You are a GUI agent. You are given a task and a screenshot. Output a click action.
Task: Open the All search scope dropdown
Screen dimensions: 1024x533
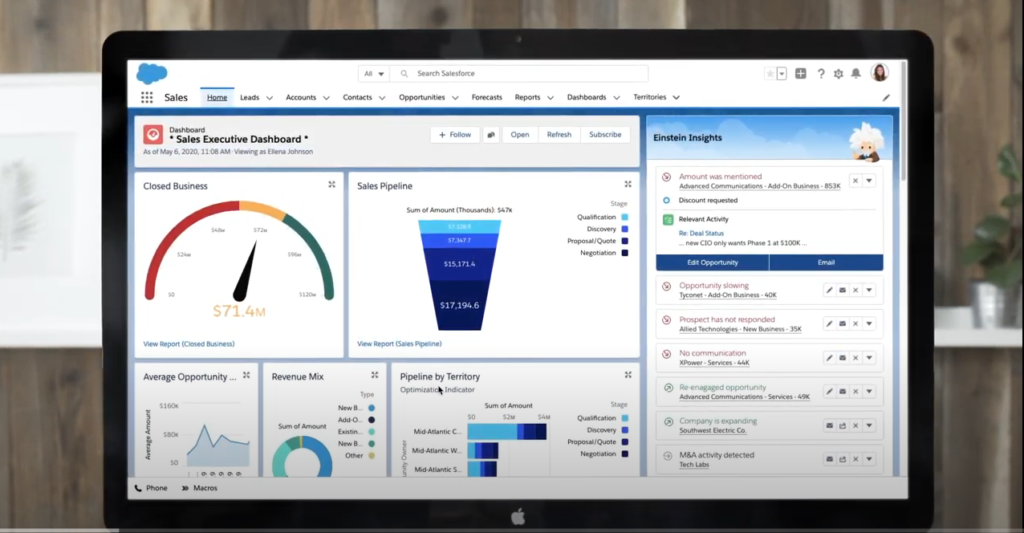(x=374, y=74)
